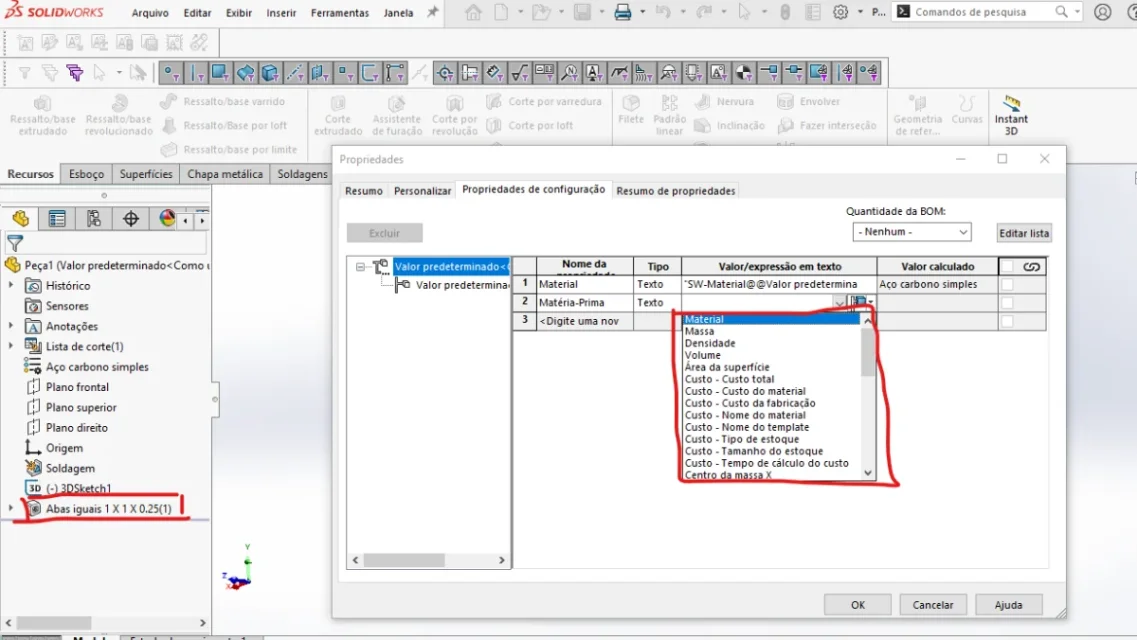Click the filter funnel icon in tree
The height and width of the screenshot is (640, 1137).
click(x=15, y=243)
